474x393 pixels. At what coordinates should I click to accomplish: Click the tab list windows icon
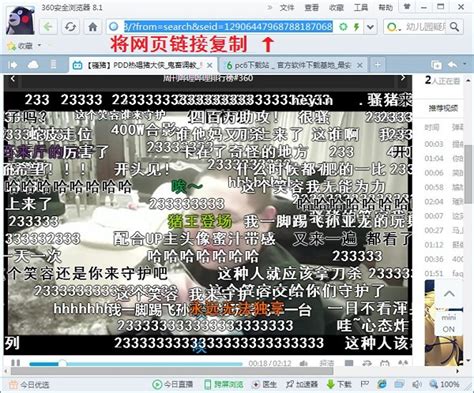click(x=436, y=65)
